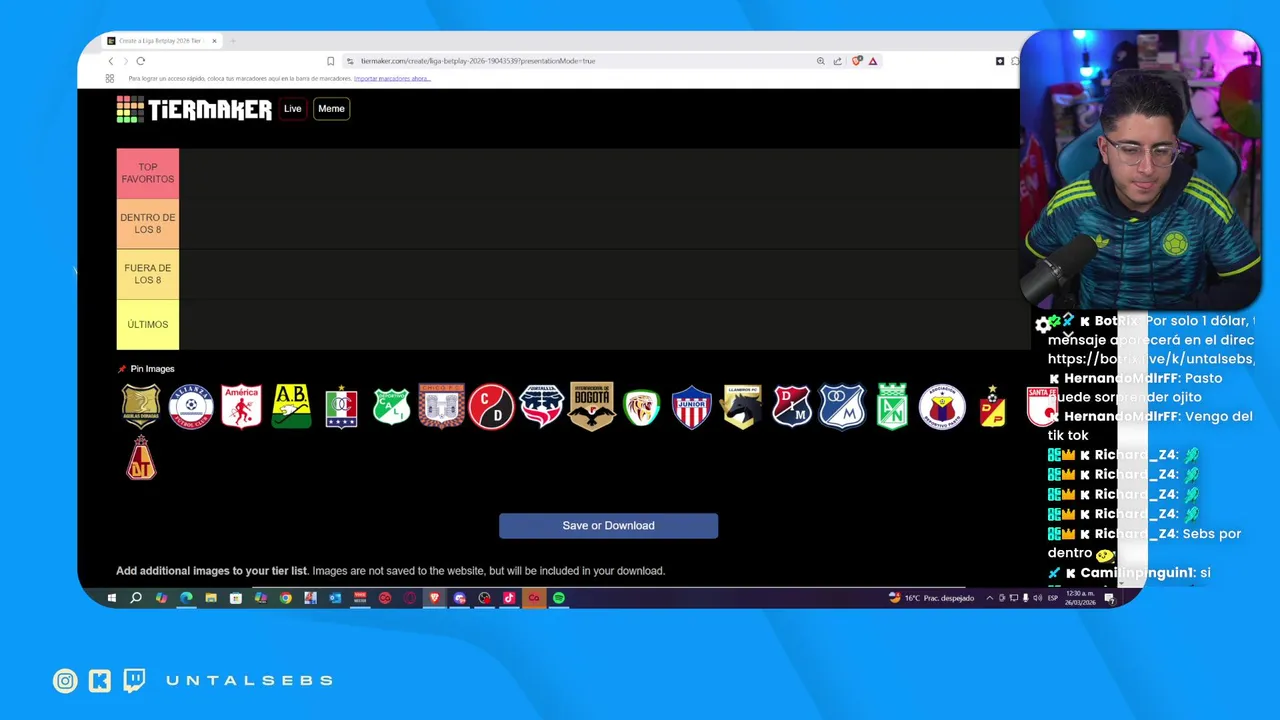Click the yellow ÚLTIMOS tier label
The width and height of the screenshot is (1280, 720).
pos(148,325)
